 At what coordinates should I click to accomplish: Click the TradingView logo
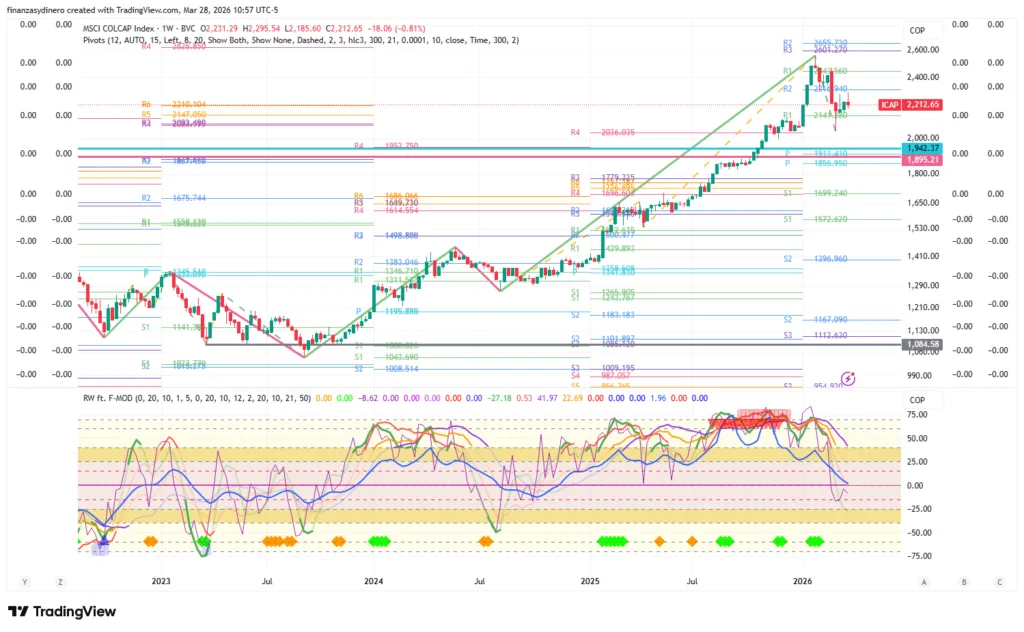click(x=62, y=611)
